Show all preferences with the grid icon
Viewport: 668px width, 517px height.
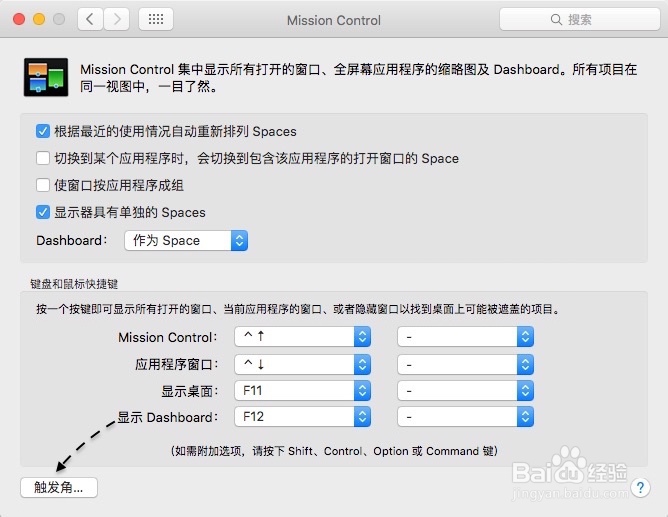tap(156, 19)
